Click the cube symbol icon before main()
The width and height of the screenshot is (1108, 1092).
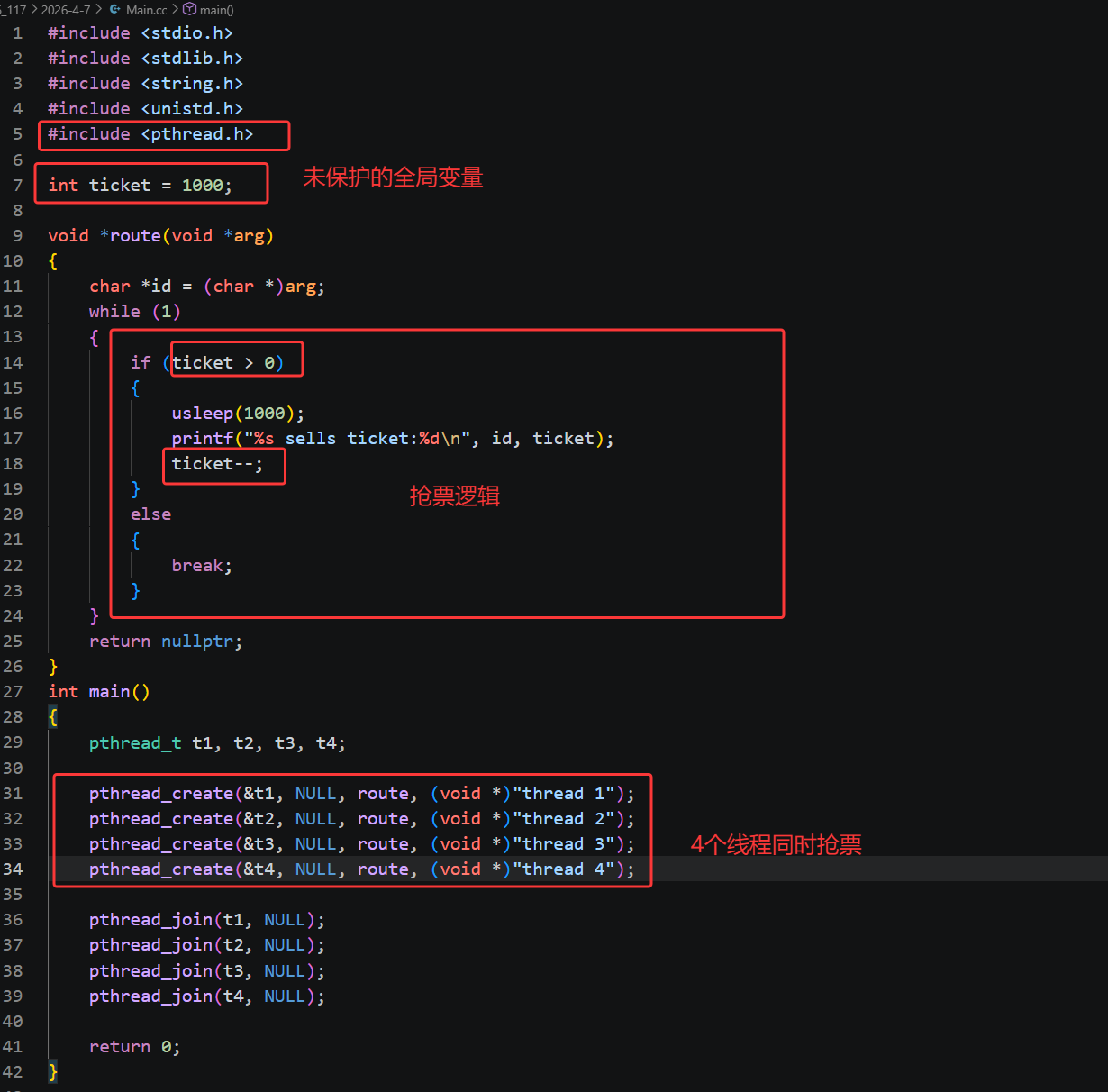(189, 10)
